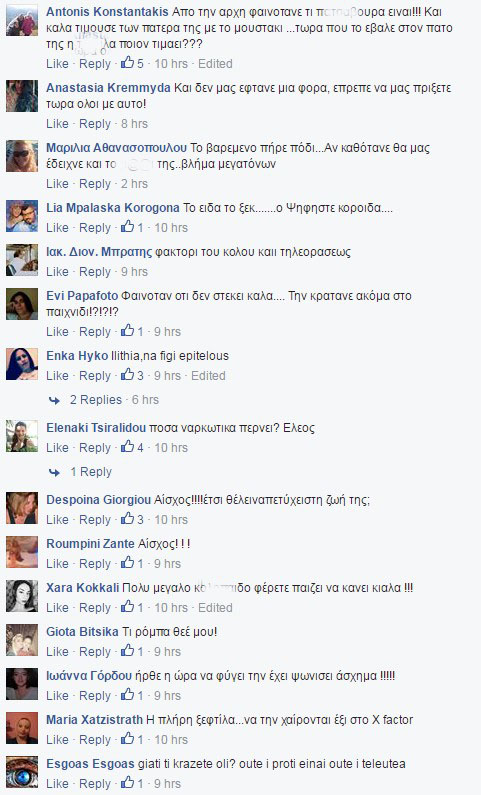Screen dimensions: 481x795
Task: Expand 2 Replies under Enka Hyko
Action: pos(96,400)
